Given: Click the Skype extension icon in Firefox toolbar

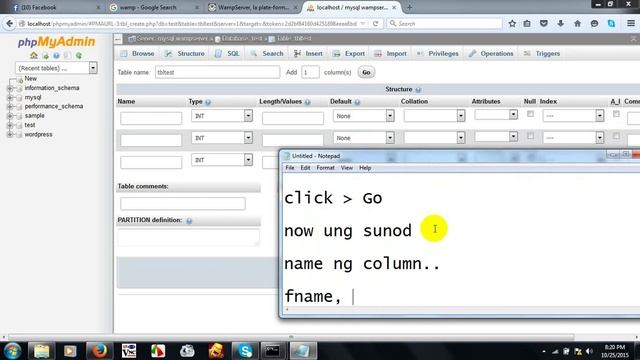Looking at the screenshot, I should pyautogui.click(x=611, y=24).
